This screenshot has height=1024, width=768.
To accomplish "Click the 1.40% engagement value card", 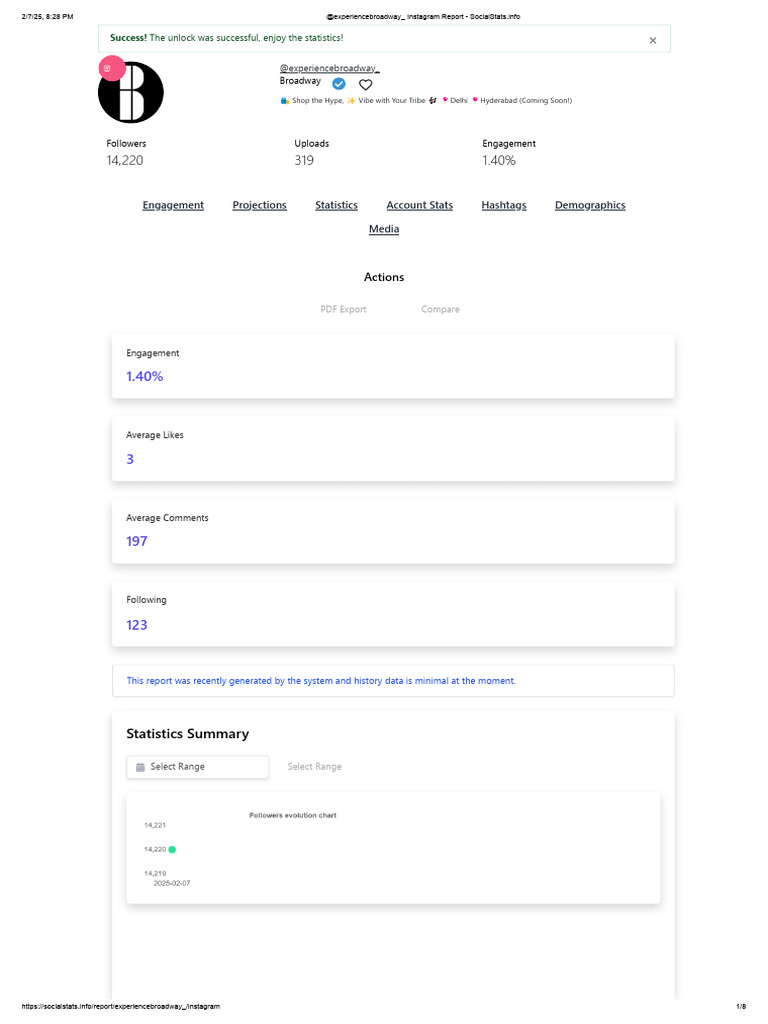I will pyautogui.click(x=393, y=366).
